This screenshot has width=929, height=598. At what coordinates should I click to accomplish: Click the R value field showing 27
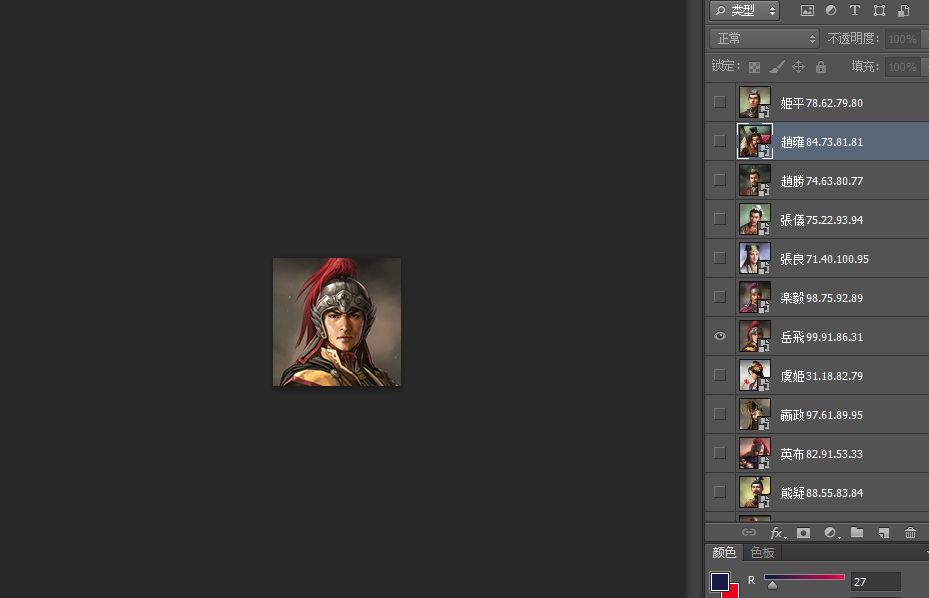coord(875,582)
